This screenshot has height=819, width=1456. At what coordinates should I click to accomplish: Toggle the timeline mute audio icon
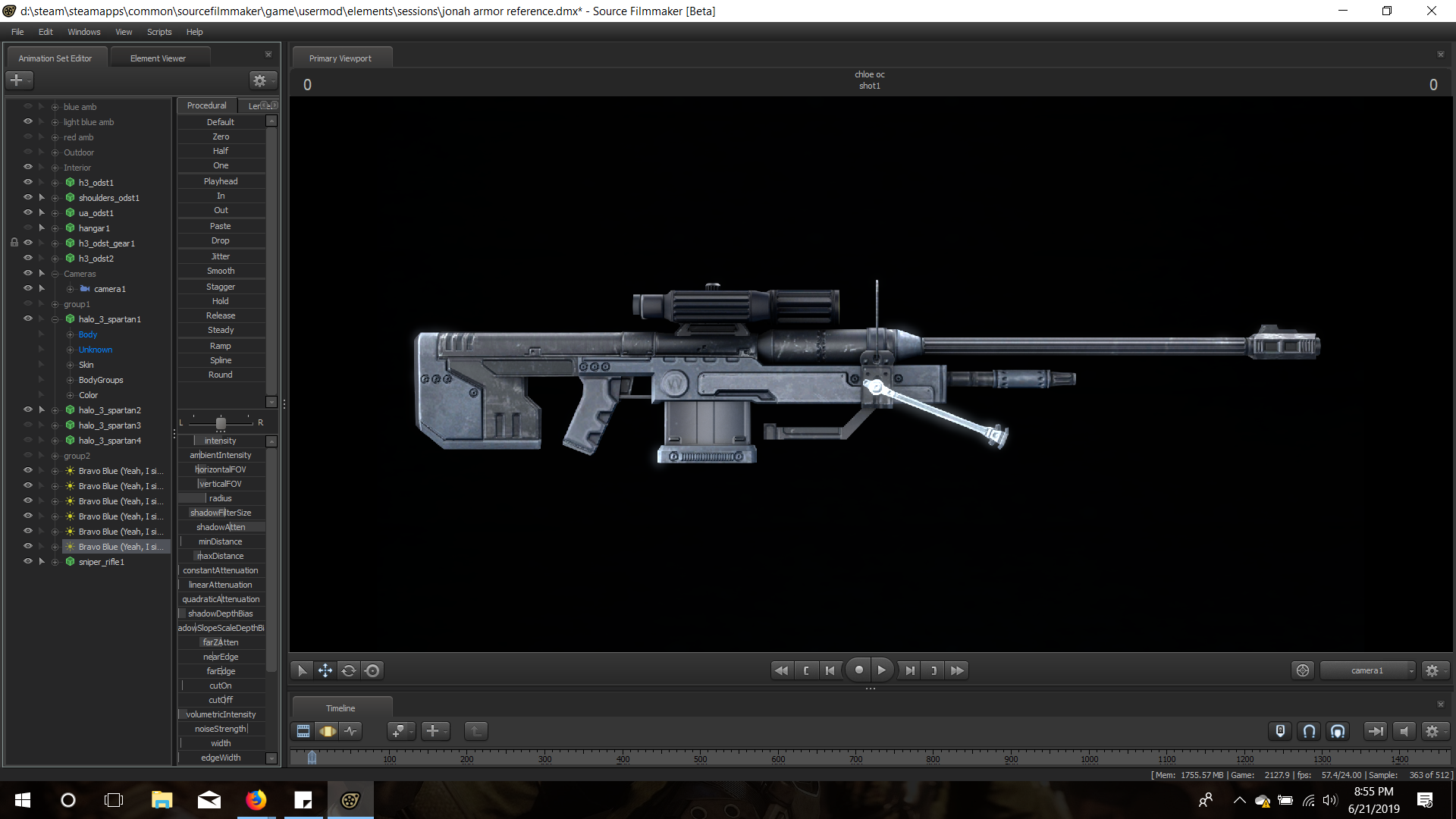coord(1404,731)
